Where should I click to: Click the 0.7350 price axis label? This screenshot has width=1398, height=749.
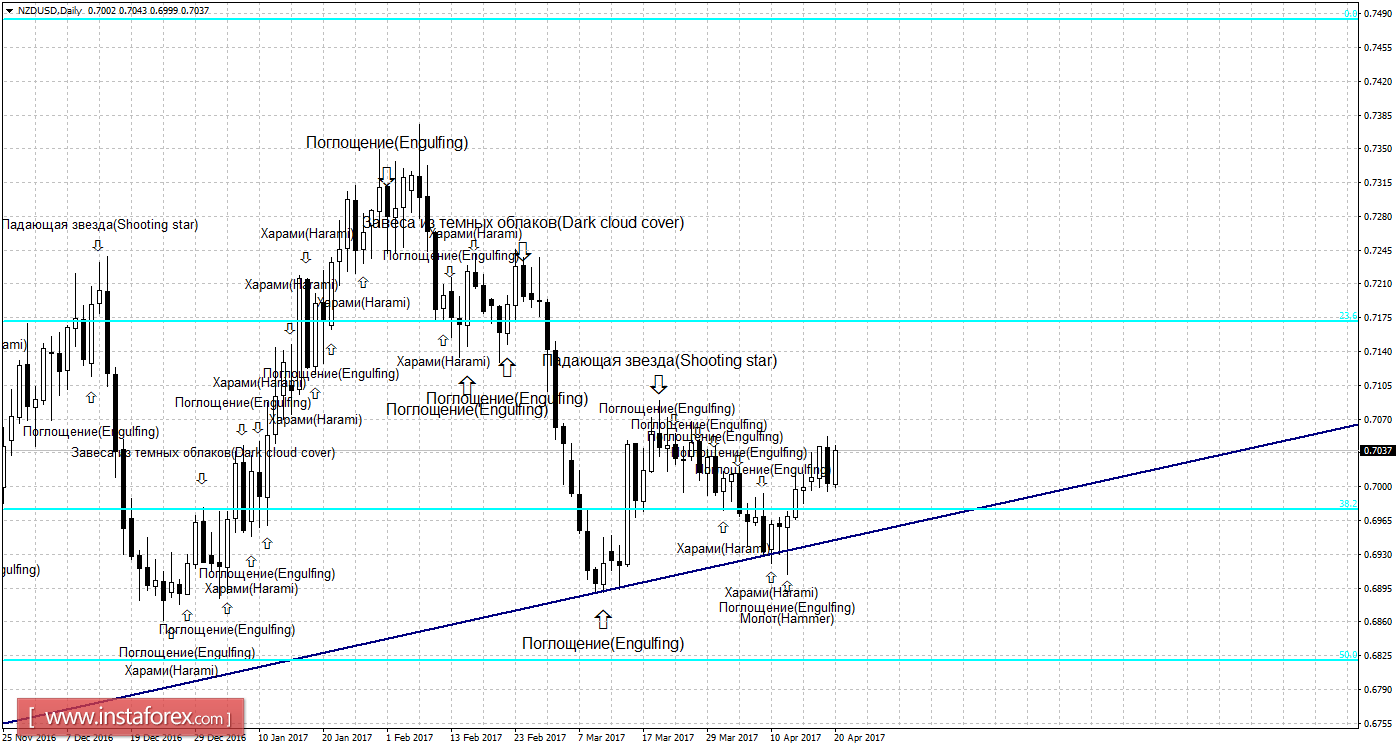(1378, 149)
